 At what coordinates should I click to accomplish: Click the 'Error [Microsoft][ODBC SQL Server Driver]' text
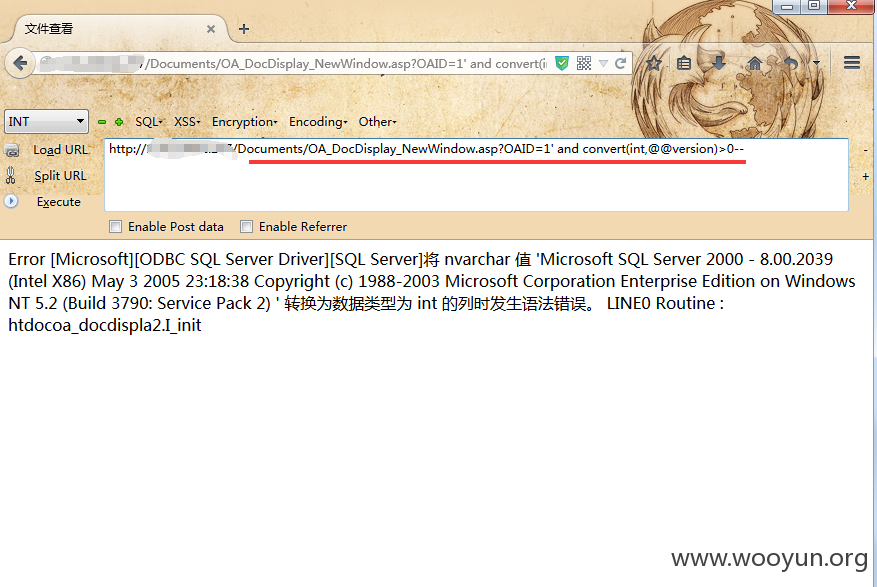pos(168,259)
